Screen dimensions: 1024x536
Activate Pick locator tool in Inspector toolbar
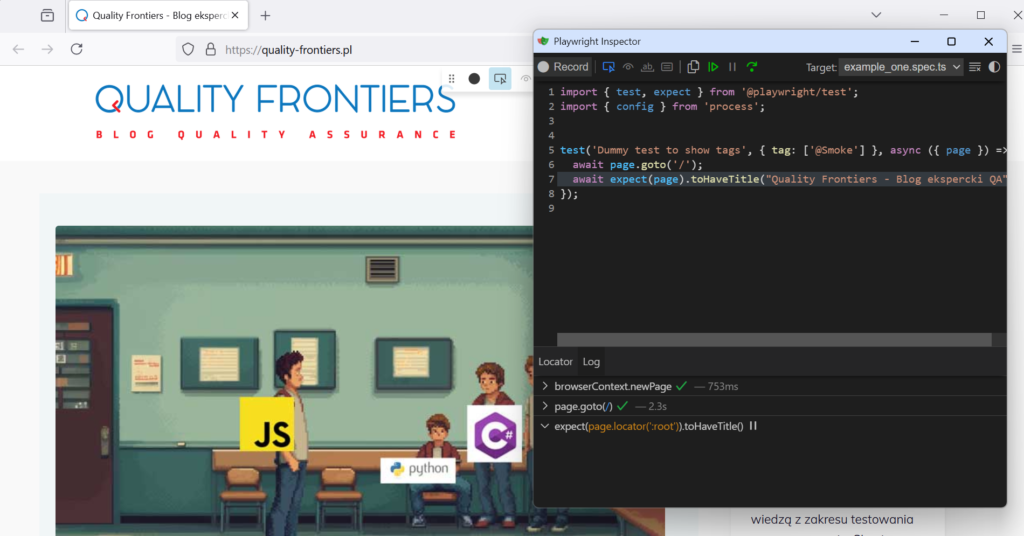pyautogui.click(x=608, y=67)
